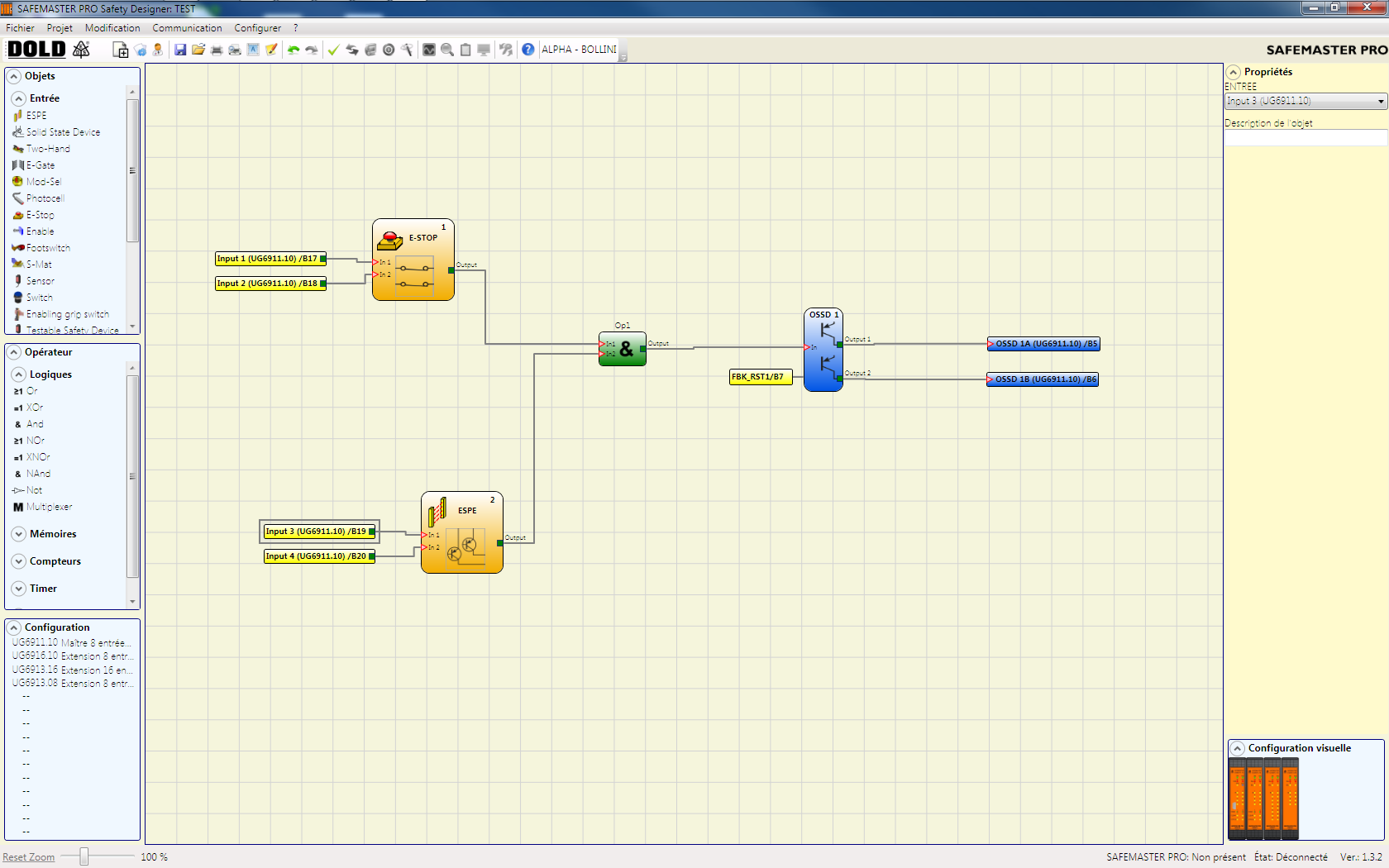Undo the last action with the green arrow
The width and height of the screenshot is (1389, 868).
point(294,50)
